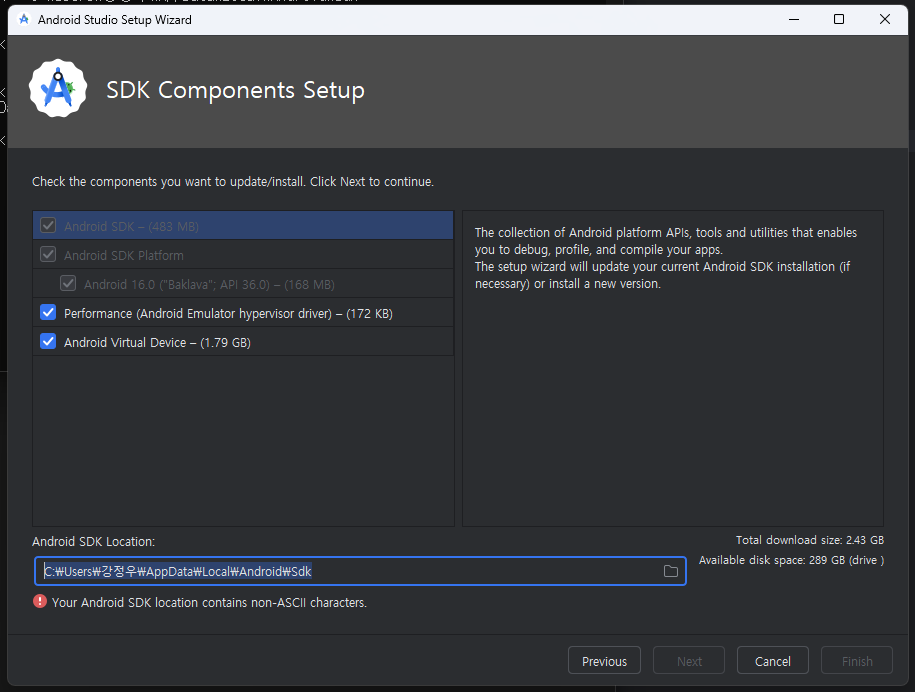This screenshot has height=692, width=915.
Task: Click 'Check the components you want' instruction text
Action: (x=233, y=181)
